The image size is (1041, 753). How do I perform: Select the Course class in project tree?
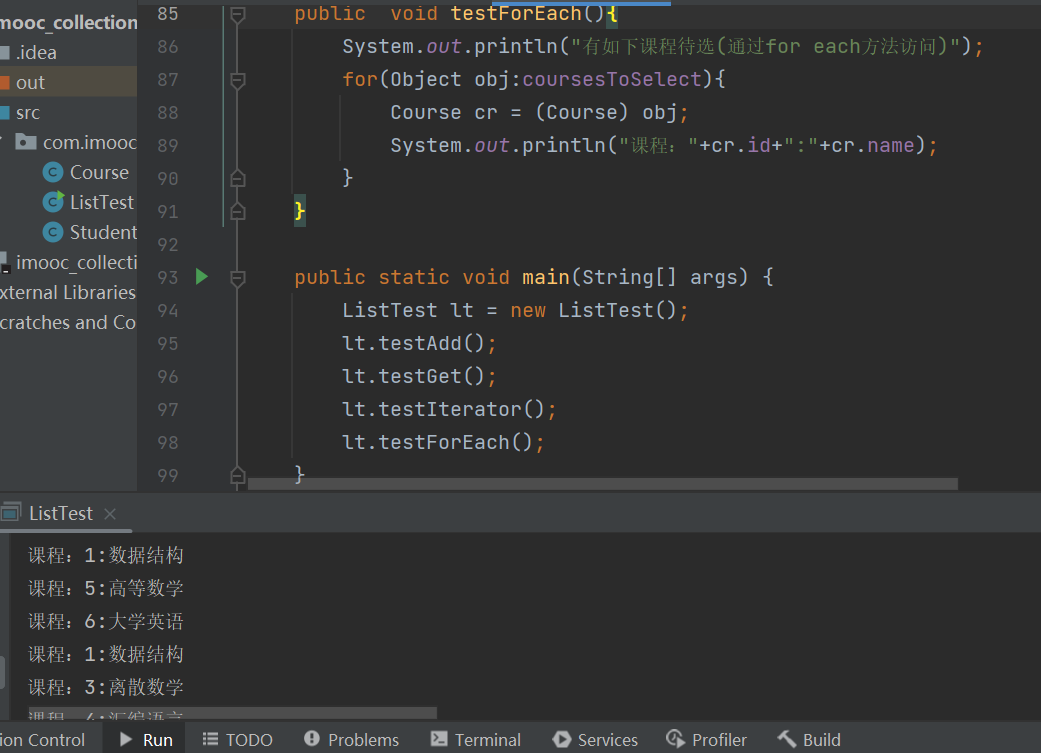[98, 172]
